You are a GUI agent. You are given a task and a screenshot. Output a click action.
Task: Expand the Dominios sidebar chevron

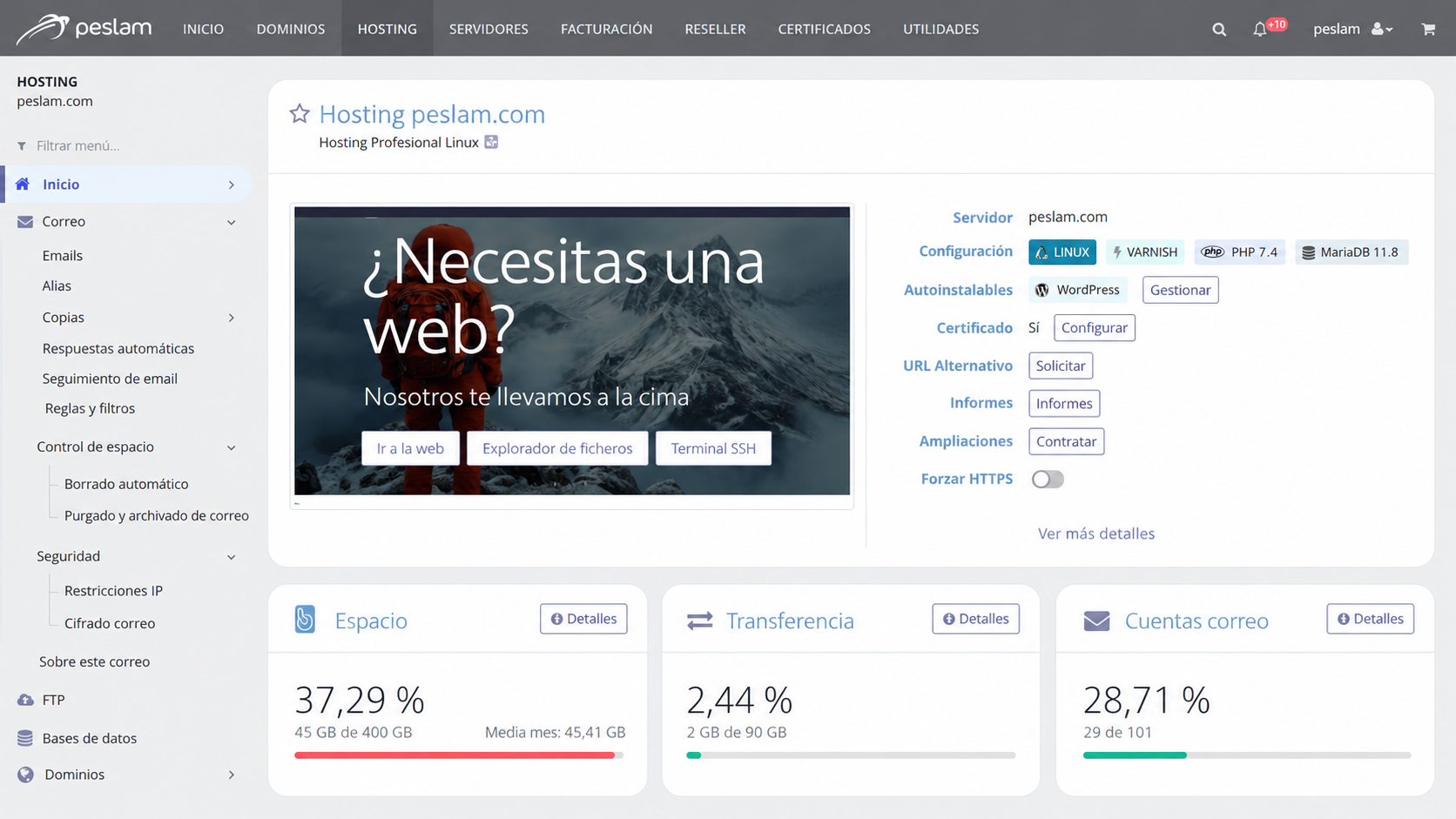tap(232, 775)
